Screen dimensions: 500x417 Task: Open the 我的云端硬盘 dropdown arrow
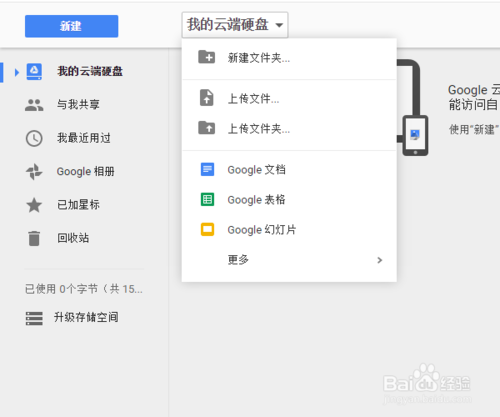click(279, 25)
